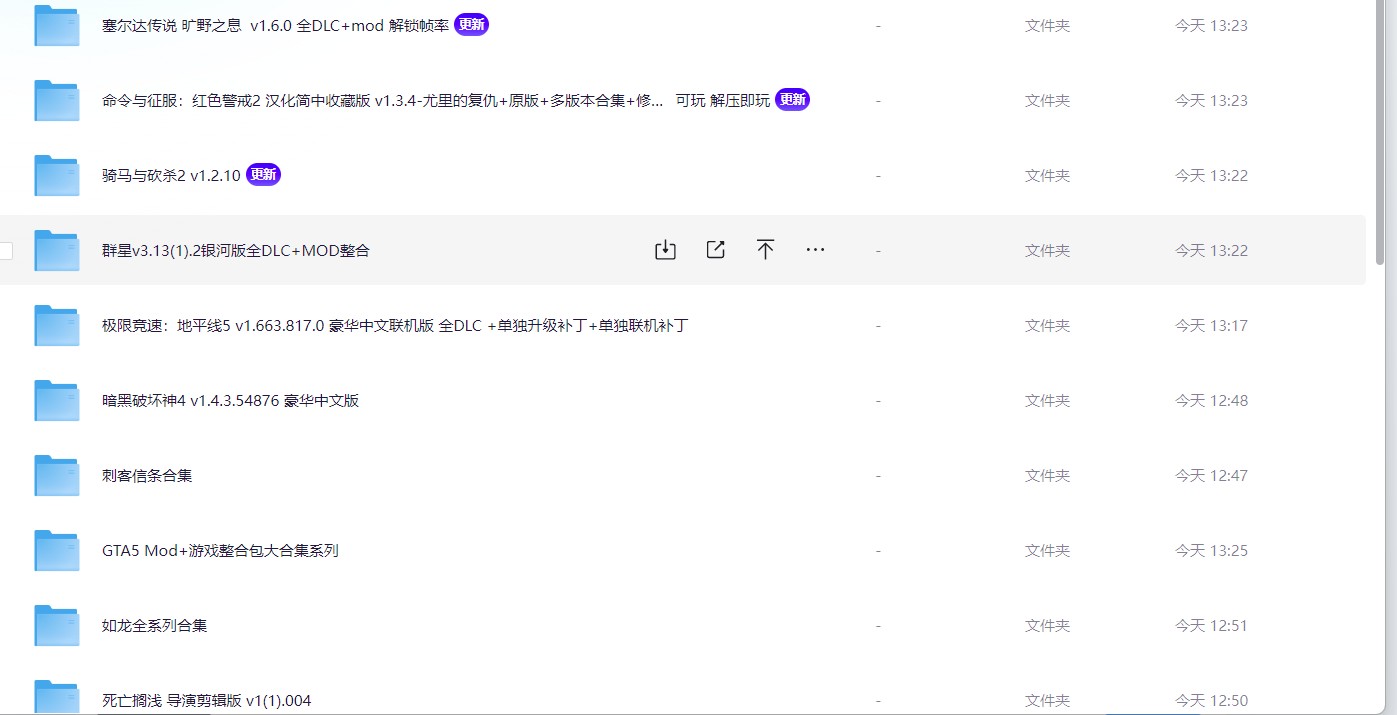Select folder name 刺客信条合集

147,476
